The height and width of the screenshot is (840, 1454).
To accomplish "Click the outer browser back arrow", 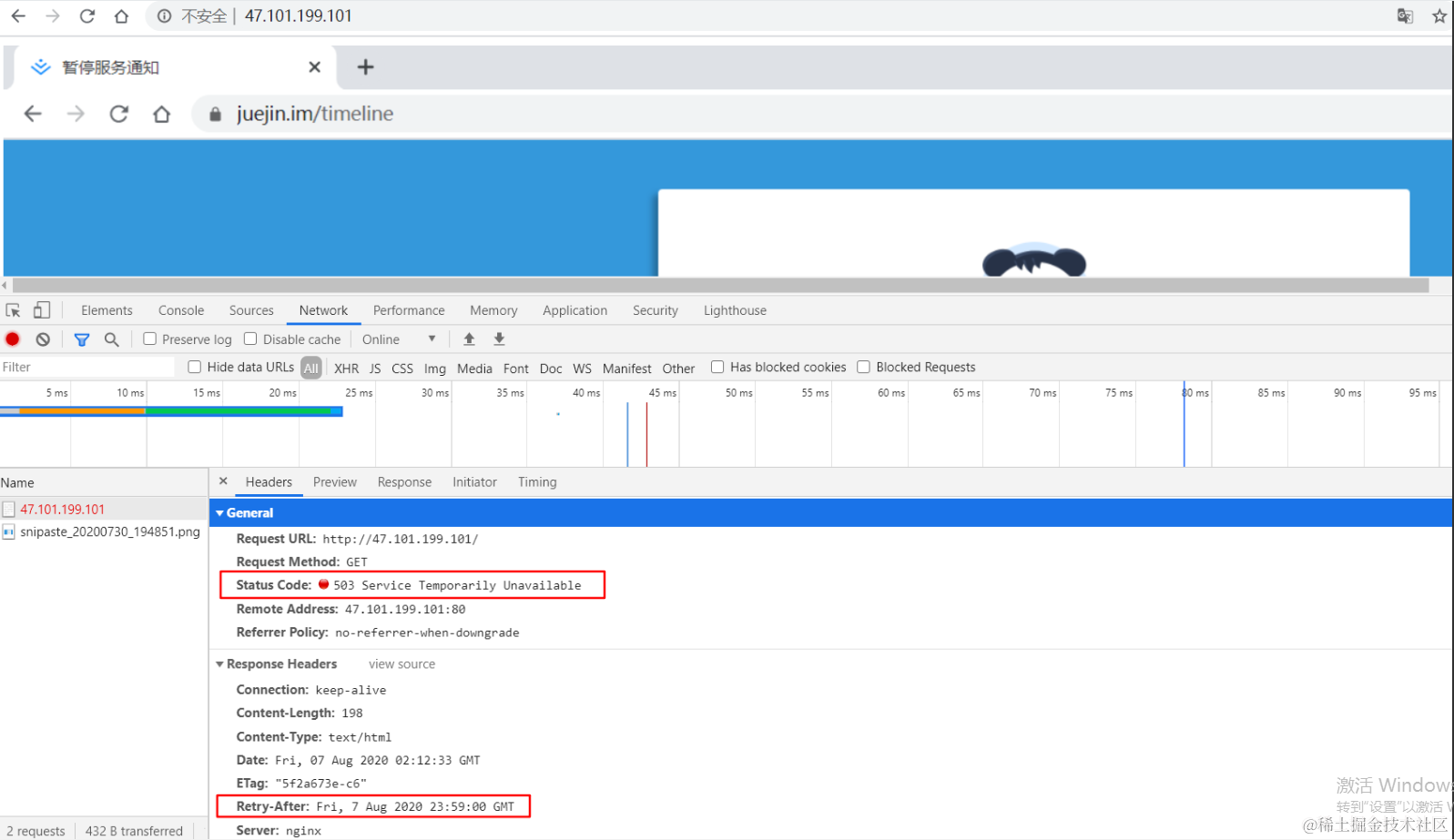I will pos(18,15).
